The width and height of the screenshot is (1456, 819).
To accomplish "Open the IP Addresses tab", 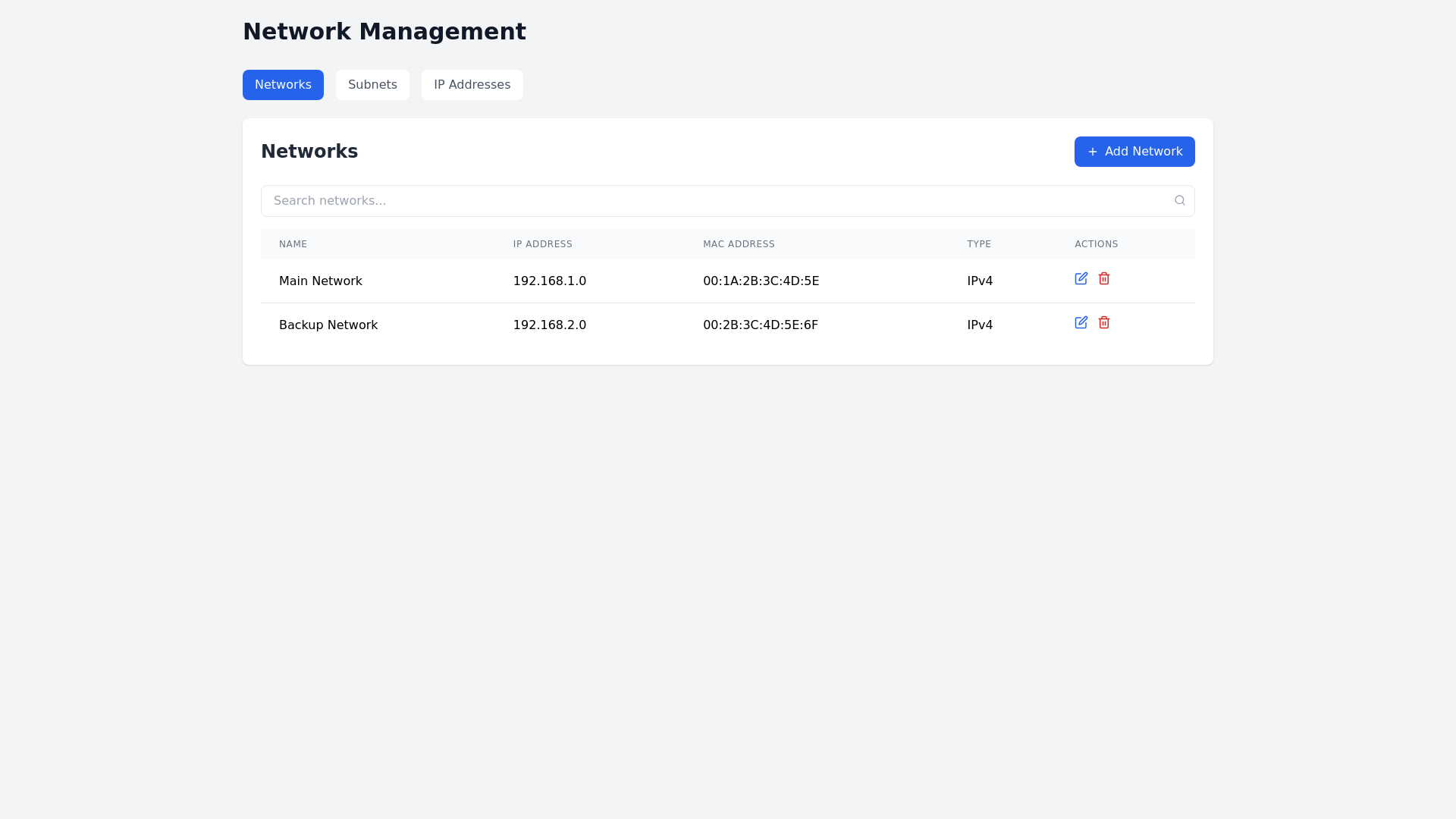I will (472, 85).
